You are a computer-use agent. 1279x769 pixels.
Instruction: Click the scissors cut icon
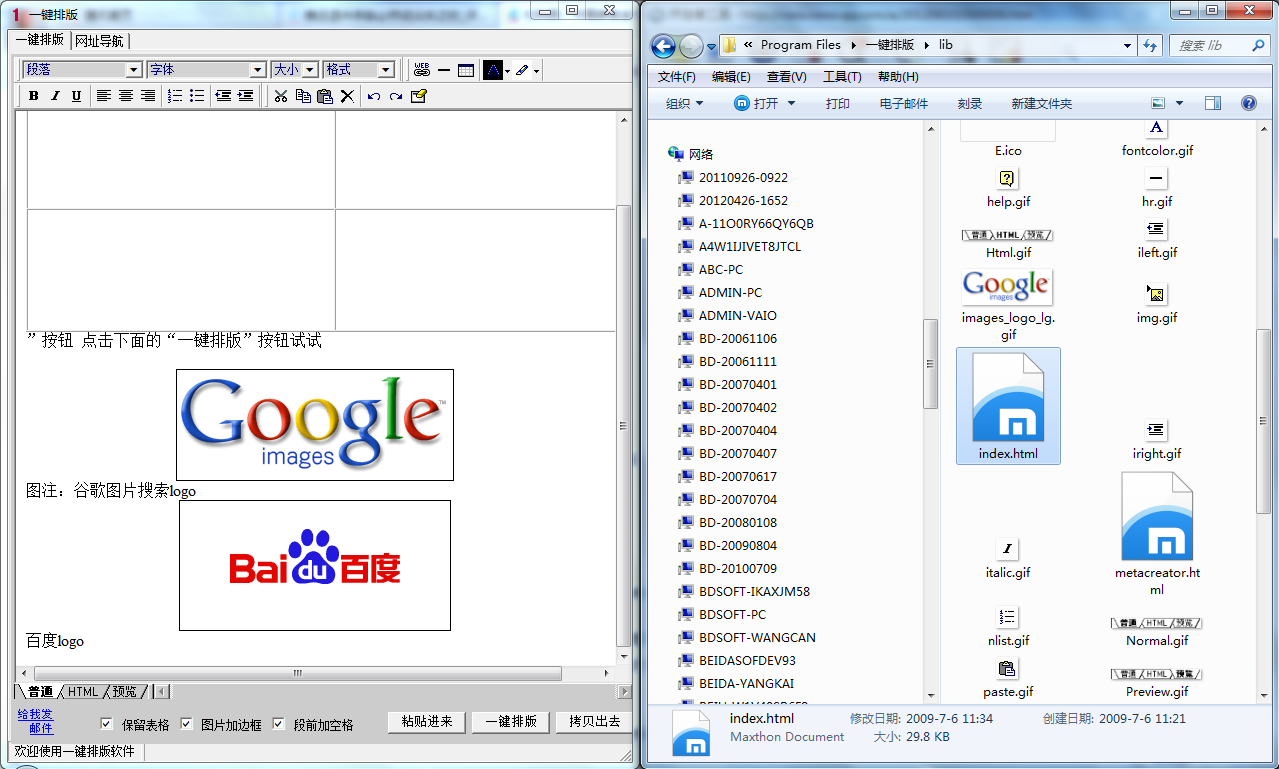click(x=281, y=96)
